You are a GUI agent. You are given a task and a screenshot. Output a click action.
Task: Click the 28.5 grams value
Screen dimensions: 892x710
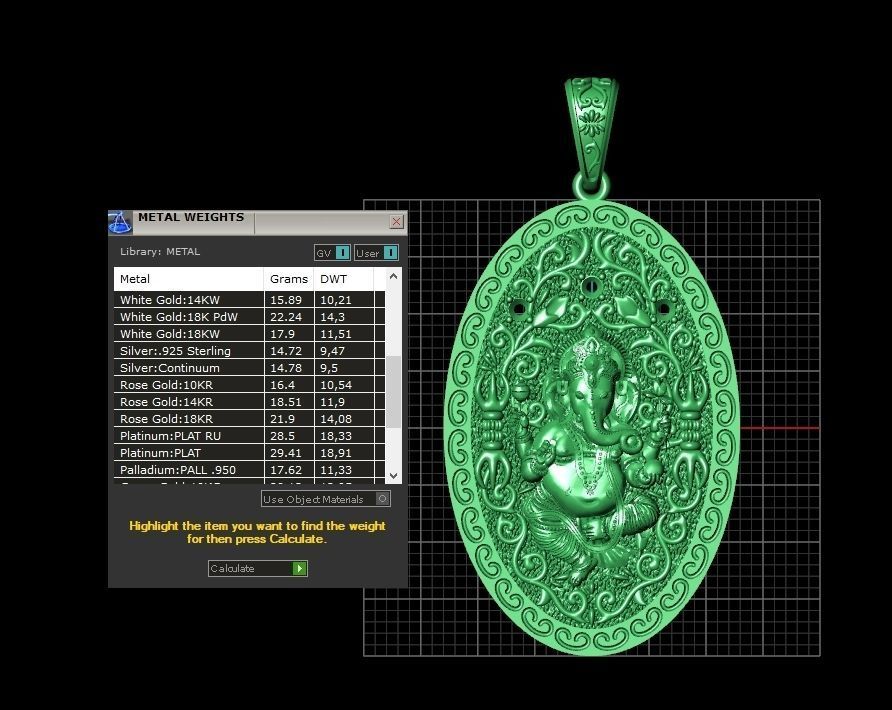click(x=282, y=436)
